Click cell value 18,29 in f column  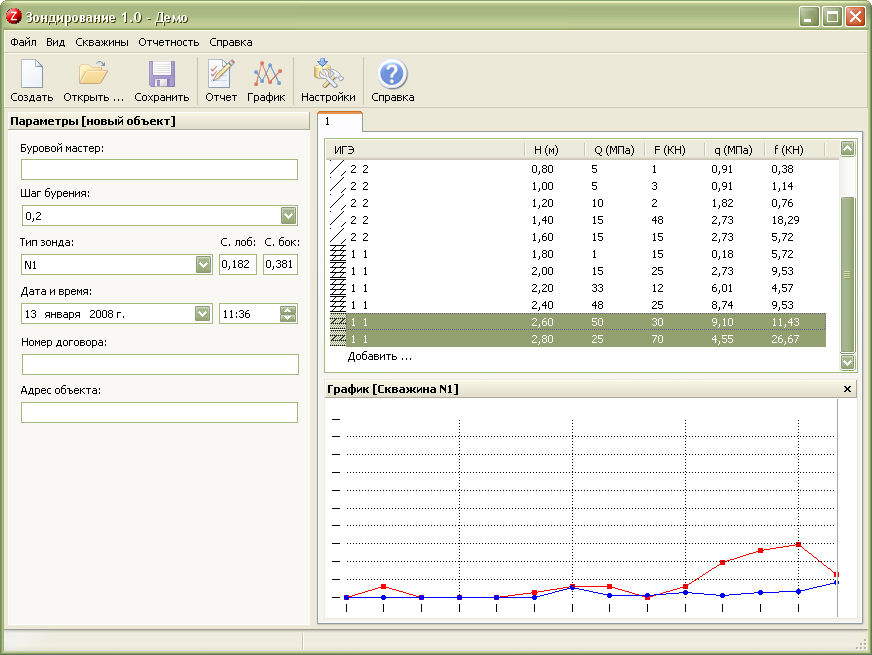click(785, 220)
